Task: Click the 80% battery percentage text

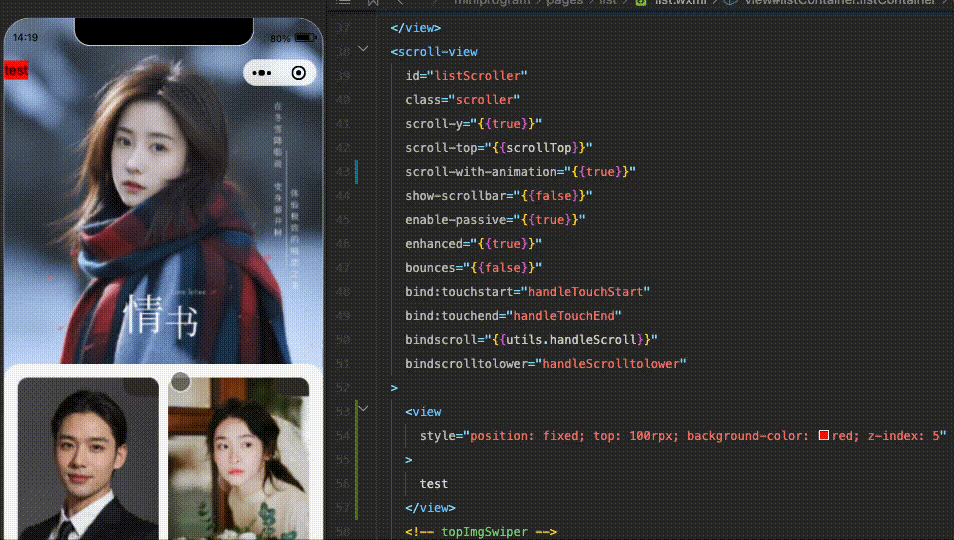Action: coord(280,38)
